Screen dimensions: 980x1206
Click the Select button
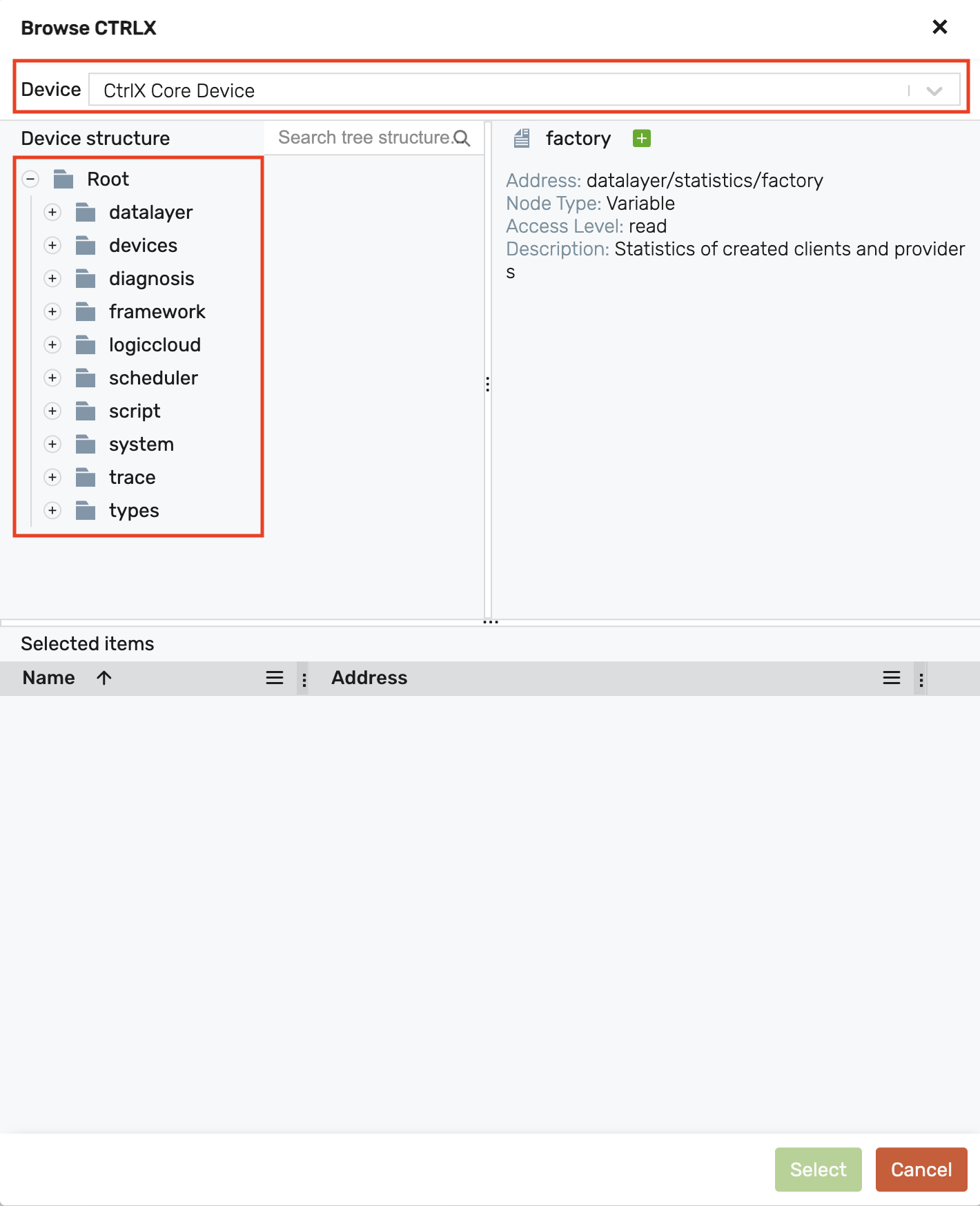pos(818,1169)
